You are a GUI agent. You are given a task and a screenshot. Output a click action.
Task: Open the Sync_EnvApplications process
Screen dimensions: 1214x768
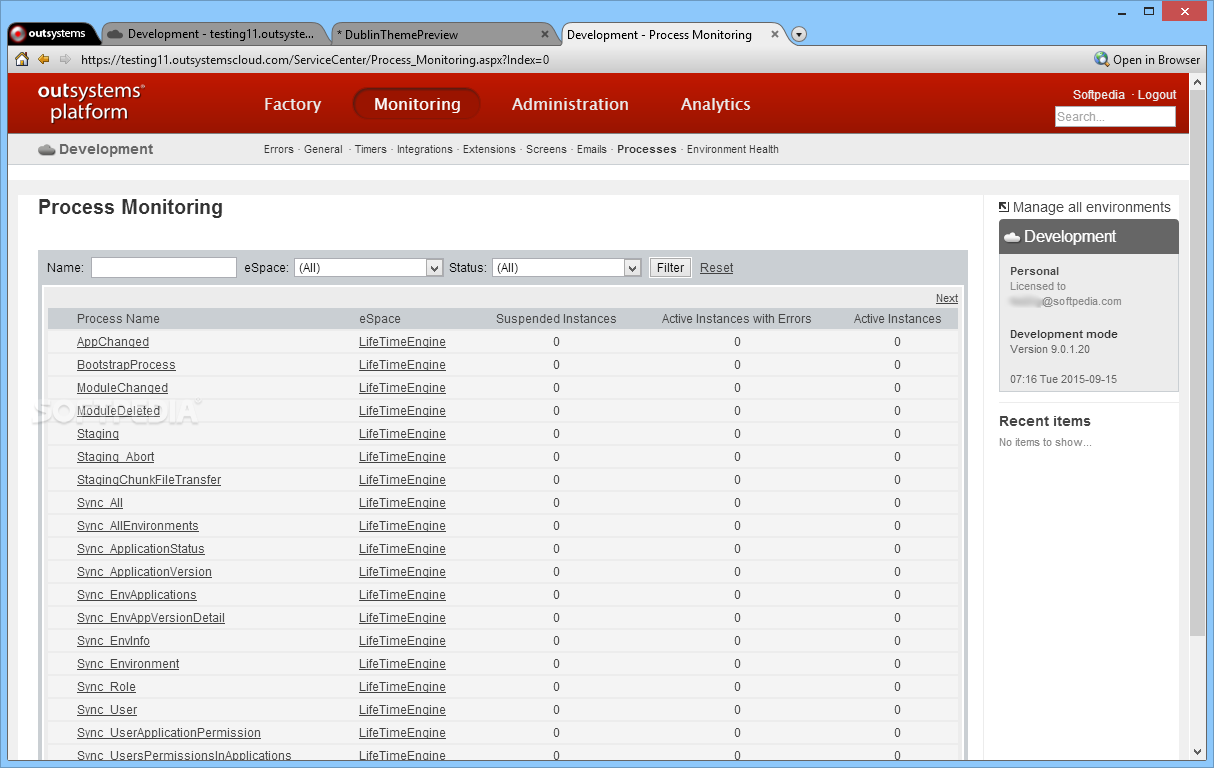click(x=137, y=595)
